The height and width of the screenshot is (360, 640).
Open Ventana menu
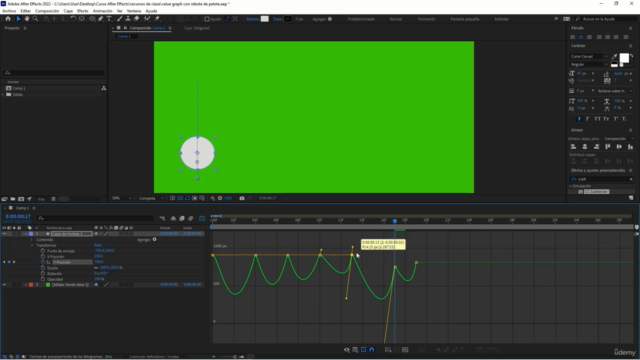tap(134, 11)
